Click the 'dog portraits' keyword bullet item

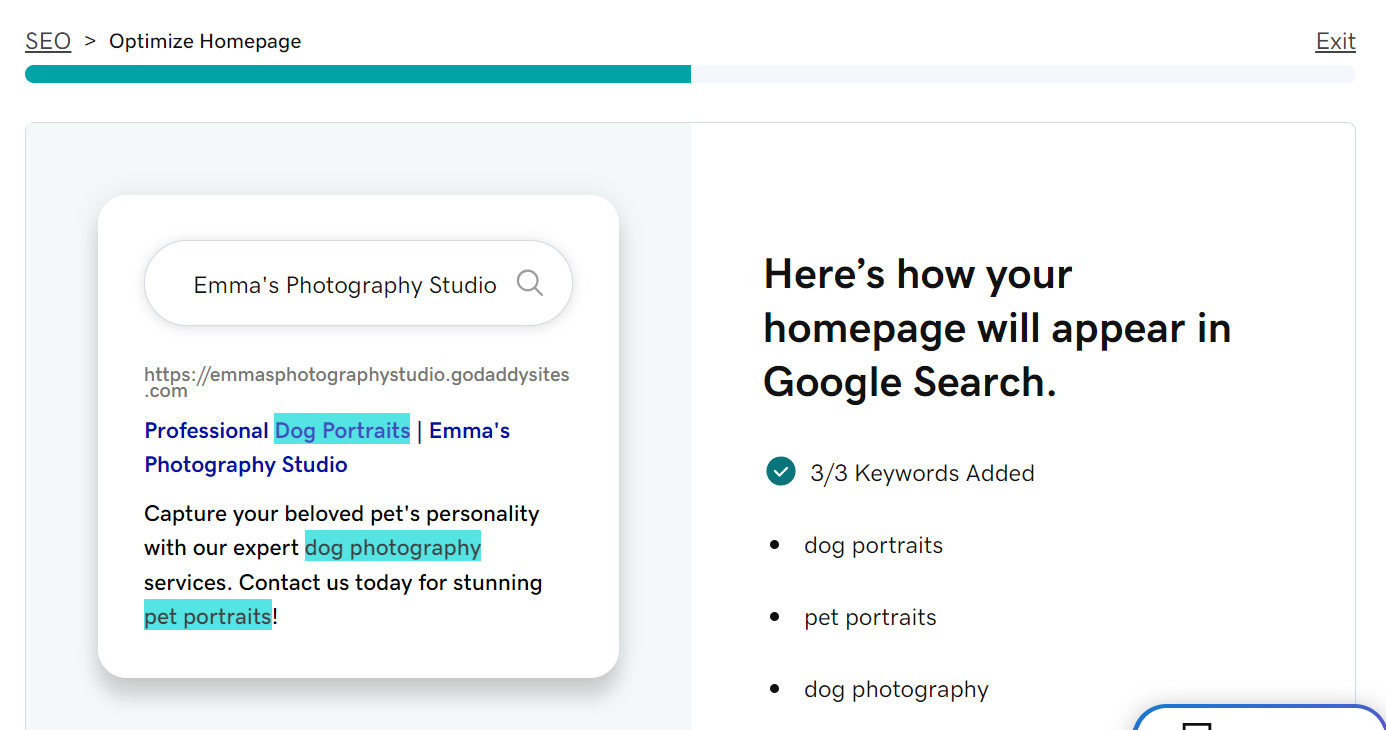(873, 545)
